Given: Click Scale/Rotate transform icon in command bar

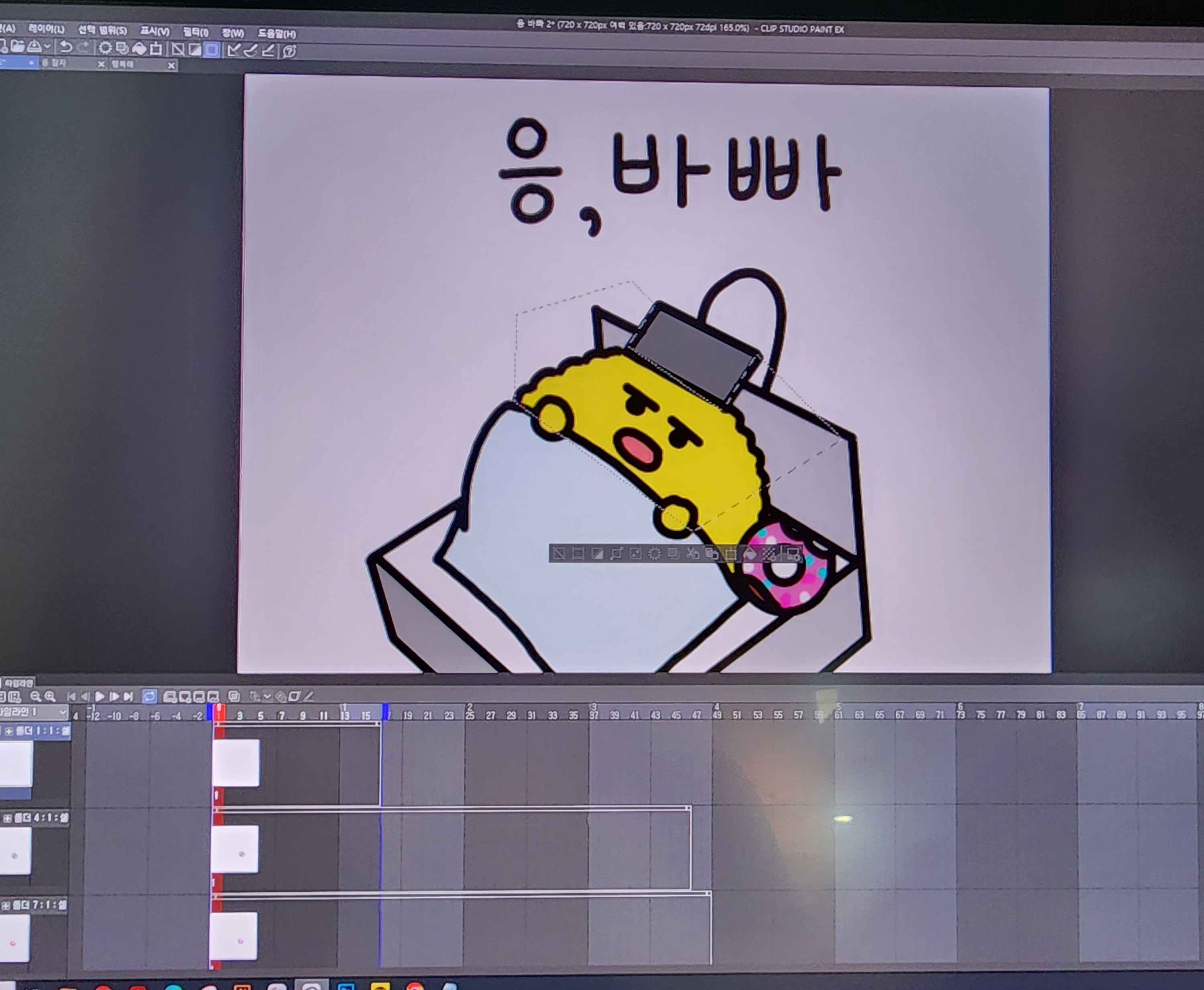Looking at the screenshot, I should [x=156, y=49].
